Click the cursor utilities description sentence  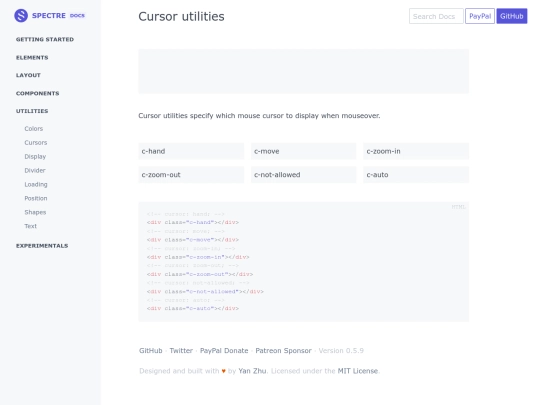point(259,116)
